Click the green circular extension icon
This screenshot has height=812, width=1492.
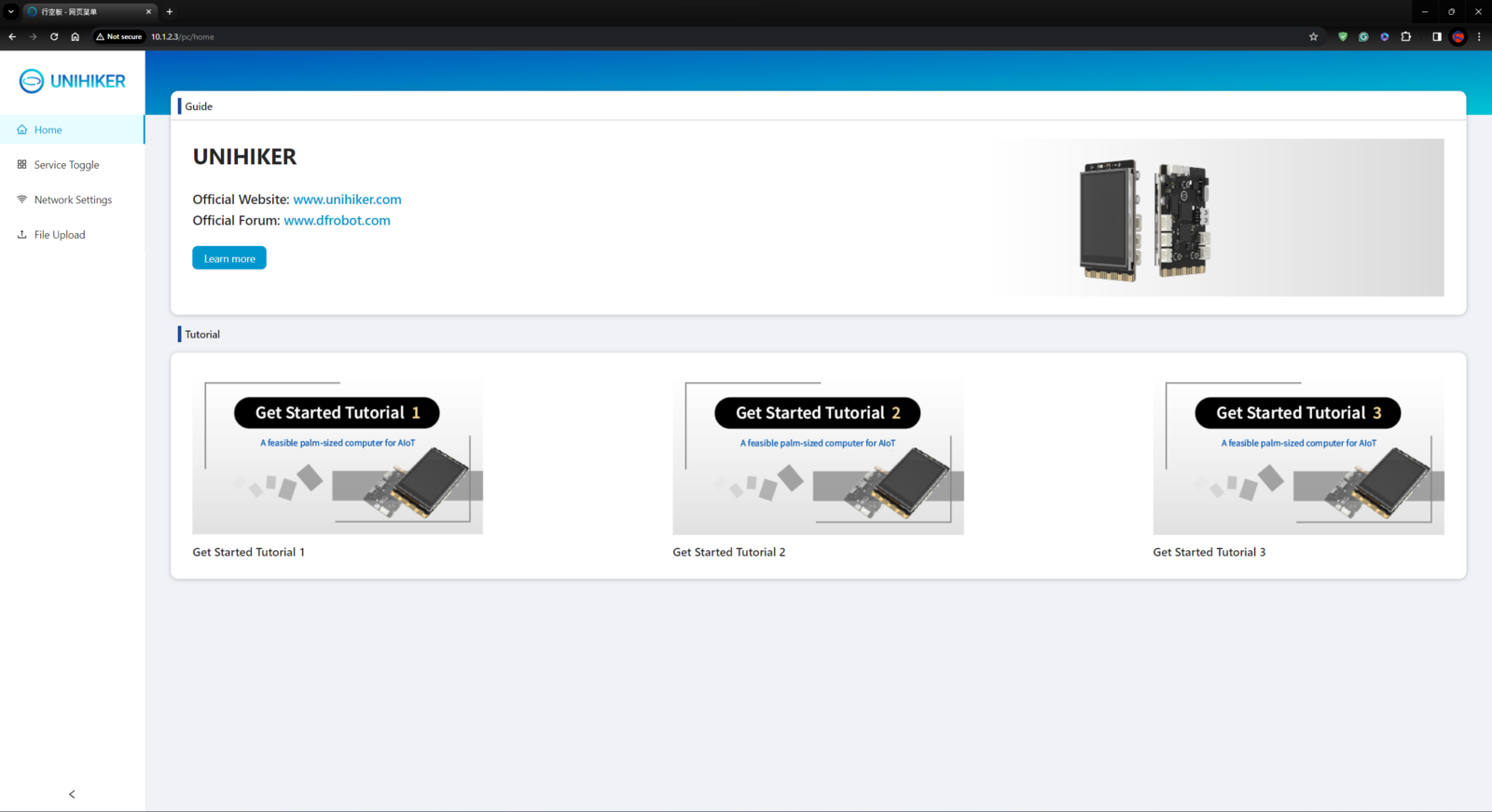click(1363, 36)
